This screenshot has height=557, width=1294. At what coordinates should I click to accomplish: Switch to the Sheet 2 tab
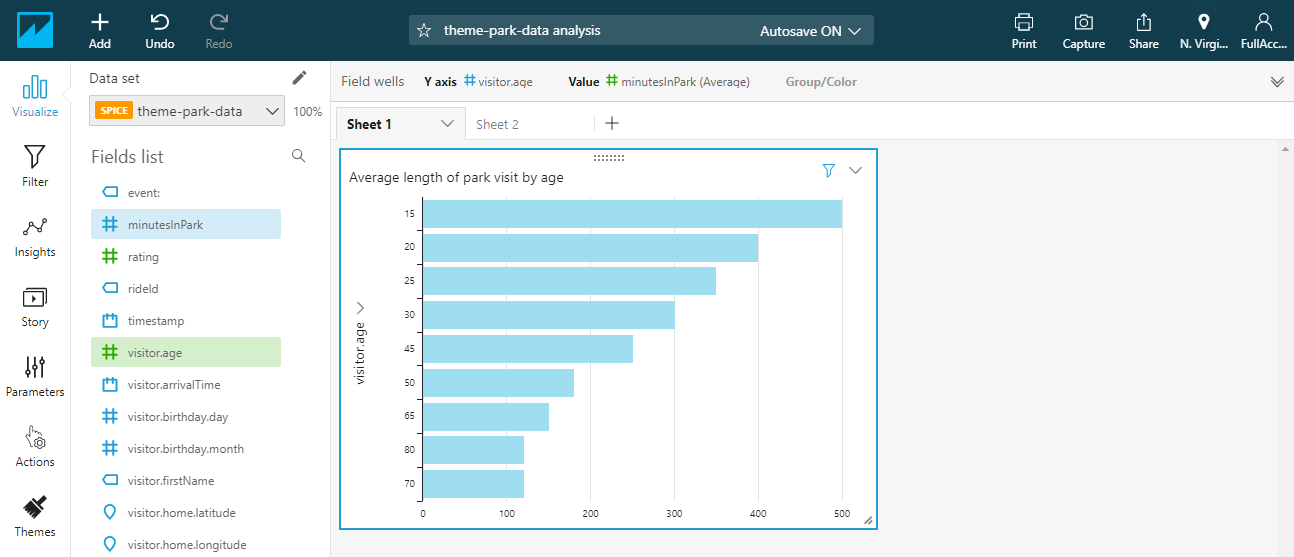pyautogui.click(x=497, y=125)
